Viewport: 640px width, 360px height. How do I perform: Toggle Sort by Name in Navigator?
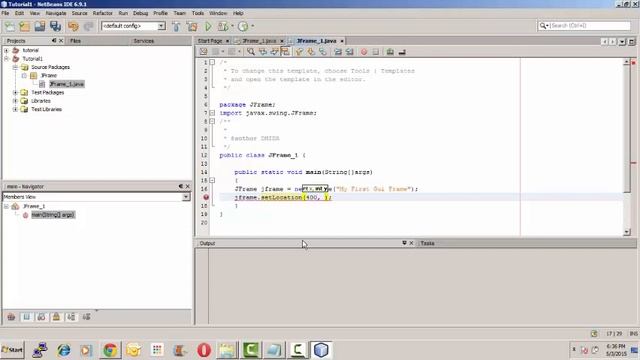tap(71, 317)
